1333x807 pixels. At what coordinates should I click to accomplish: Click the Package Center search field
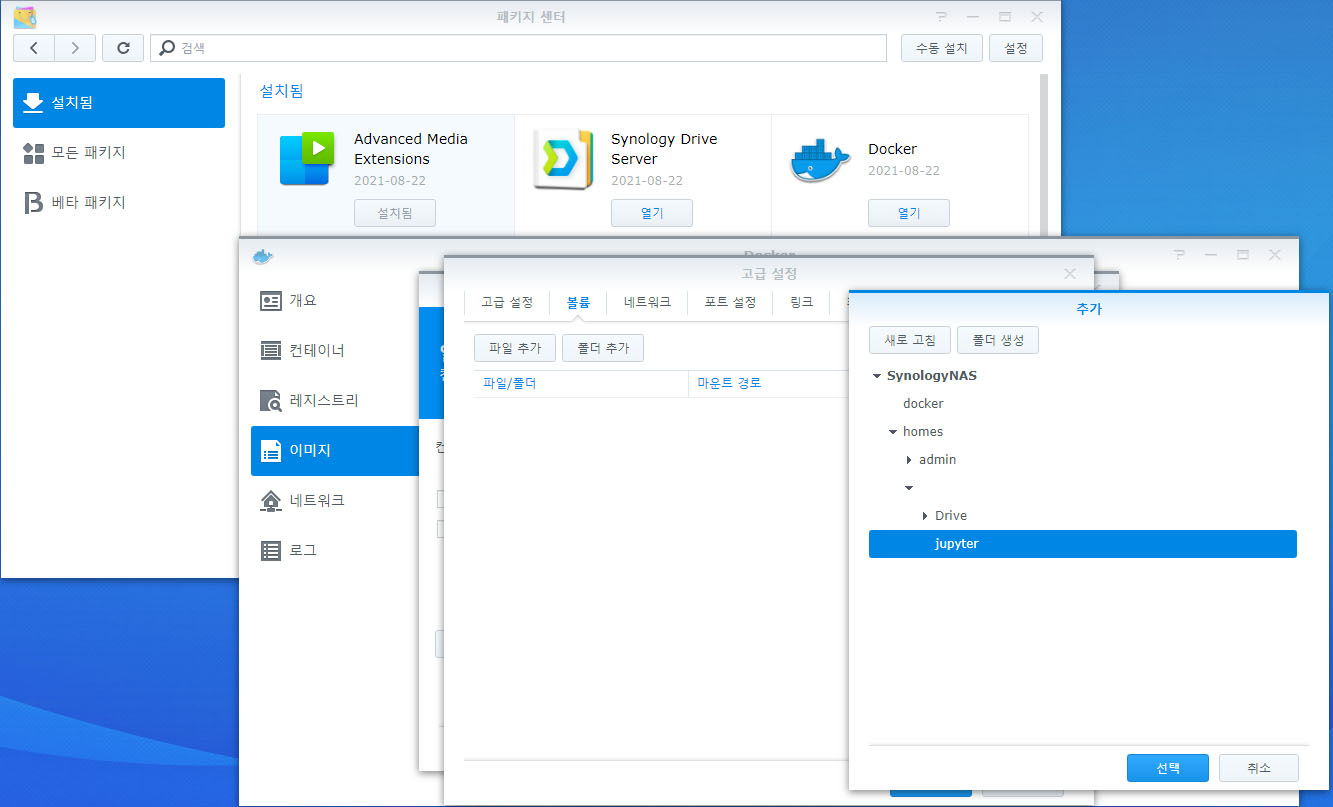tap(518, 48)
